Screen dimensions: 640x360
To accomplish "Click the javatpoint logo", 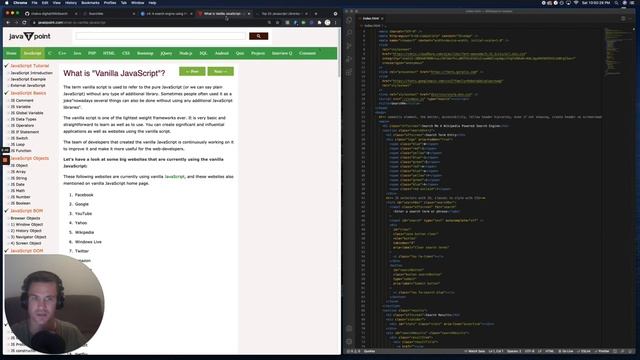I will coord(30,36).
